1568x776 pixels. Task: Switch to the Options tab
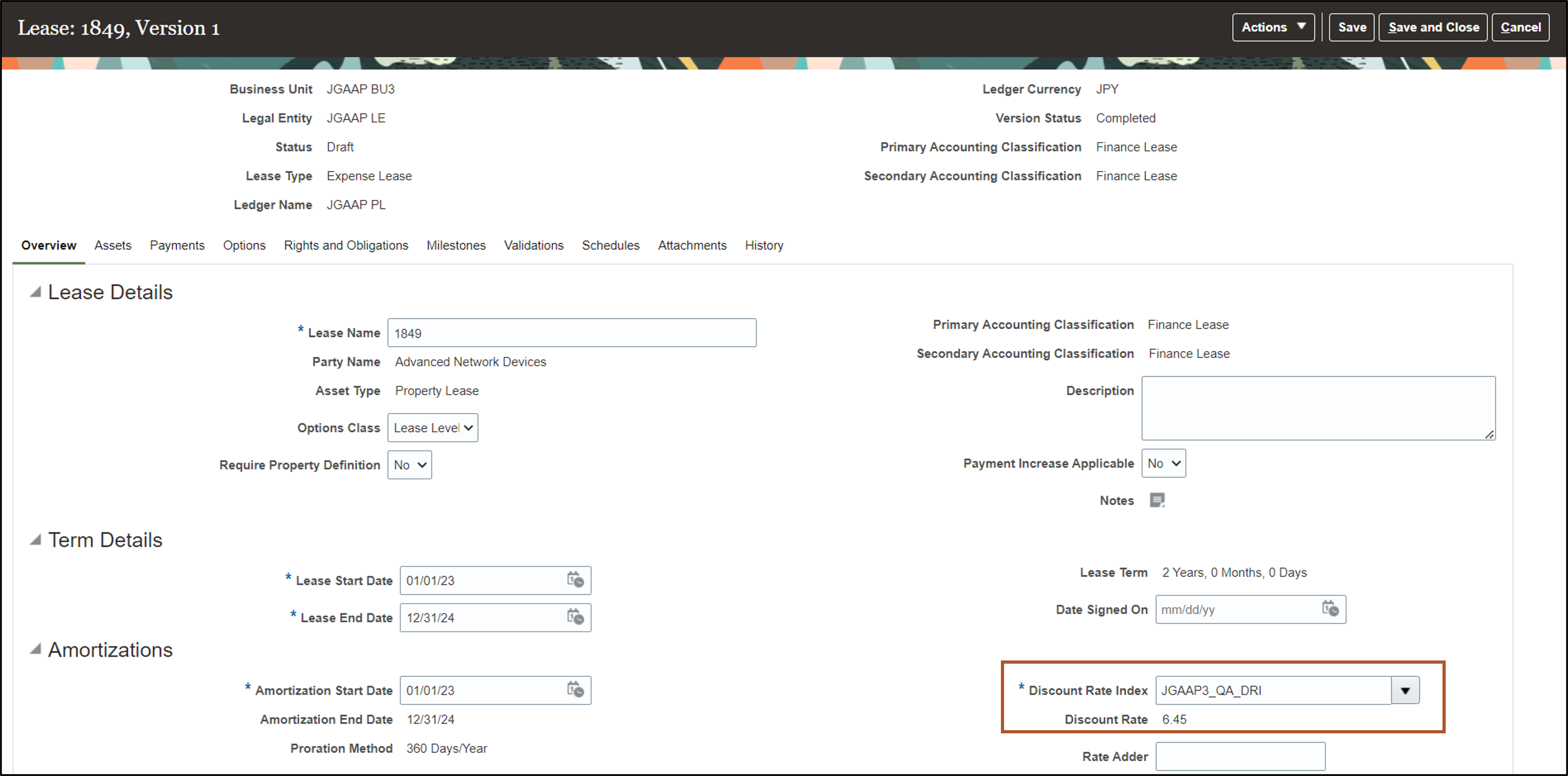coord(244,245)
